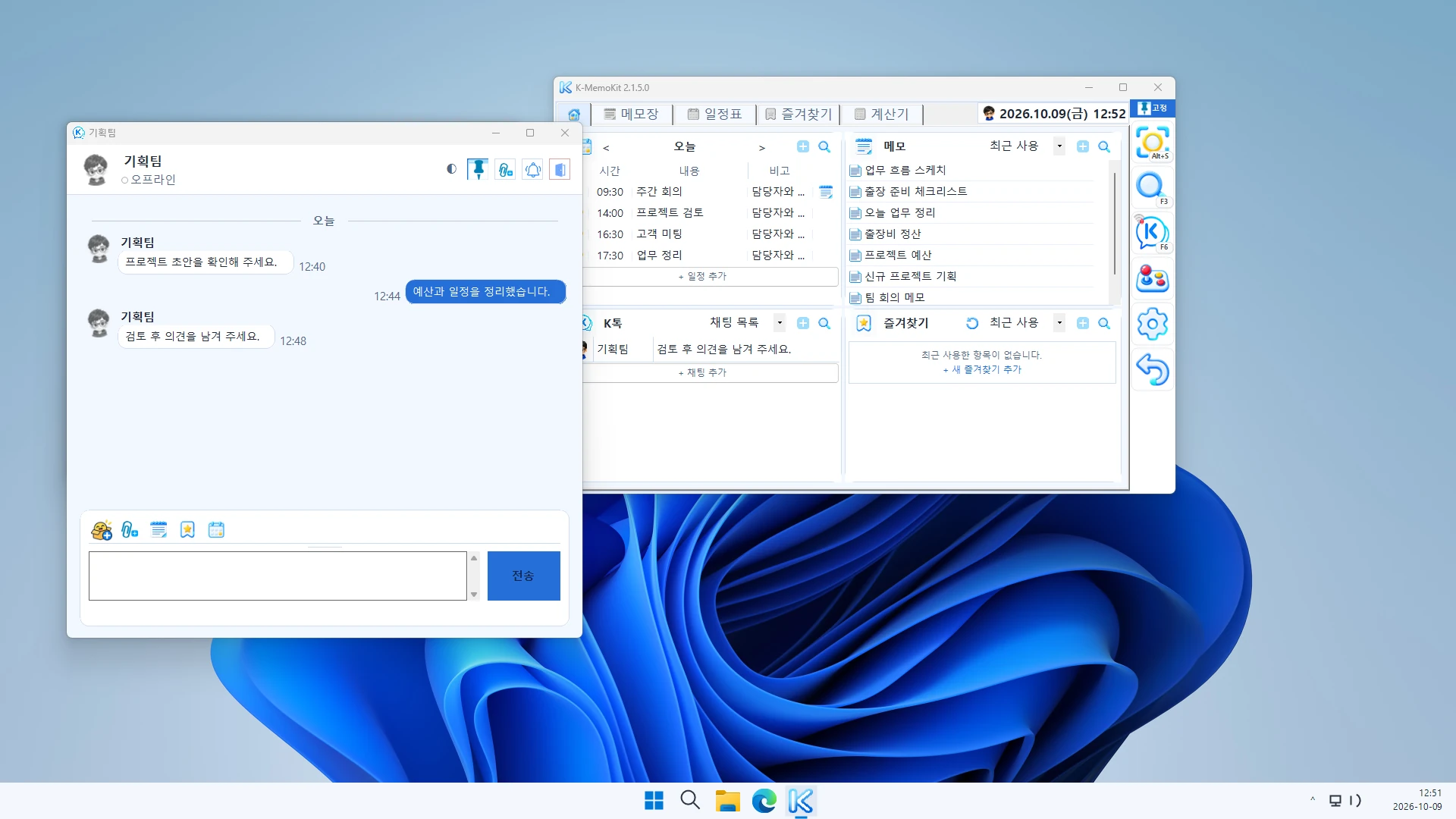This screenshot has height=819, width=1456.
Task: Expand the 최근 사용 dropdown in the 즐겨찾기 panel
Action: pyautogui.click(x=1059, y=323)
